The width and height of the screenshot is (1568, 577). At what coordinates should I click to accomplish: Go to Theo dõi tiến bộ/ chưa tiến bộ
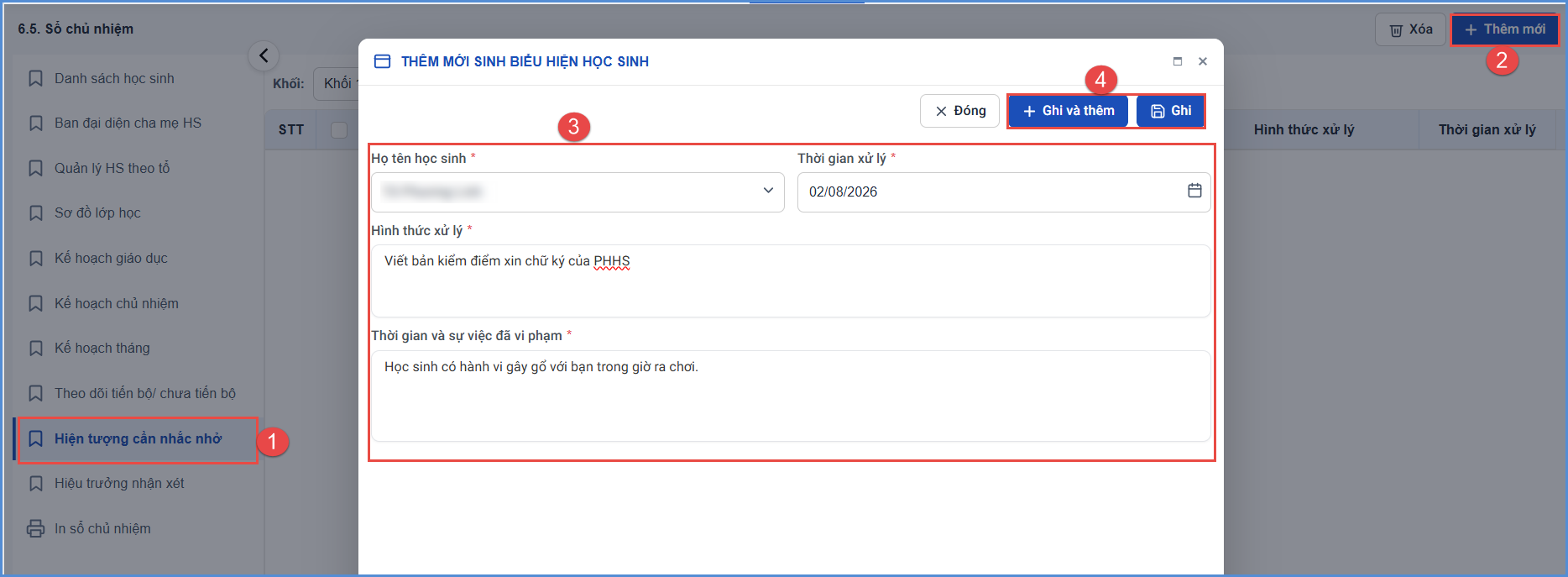coord(144,393)
